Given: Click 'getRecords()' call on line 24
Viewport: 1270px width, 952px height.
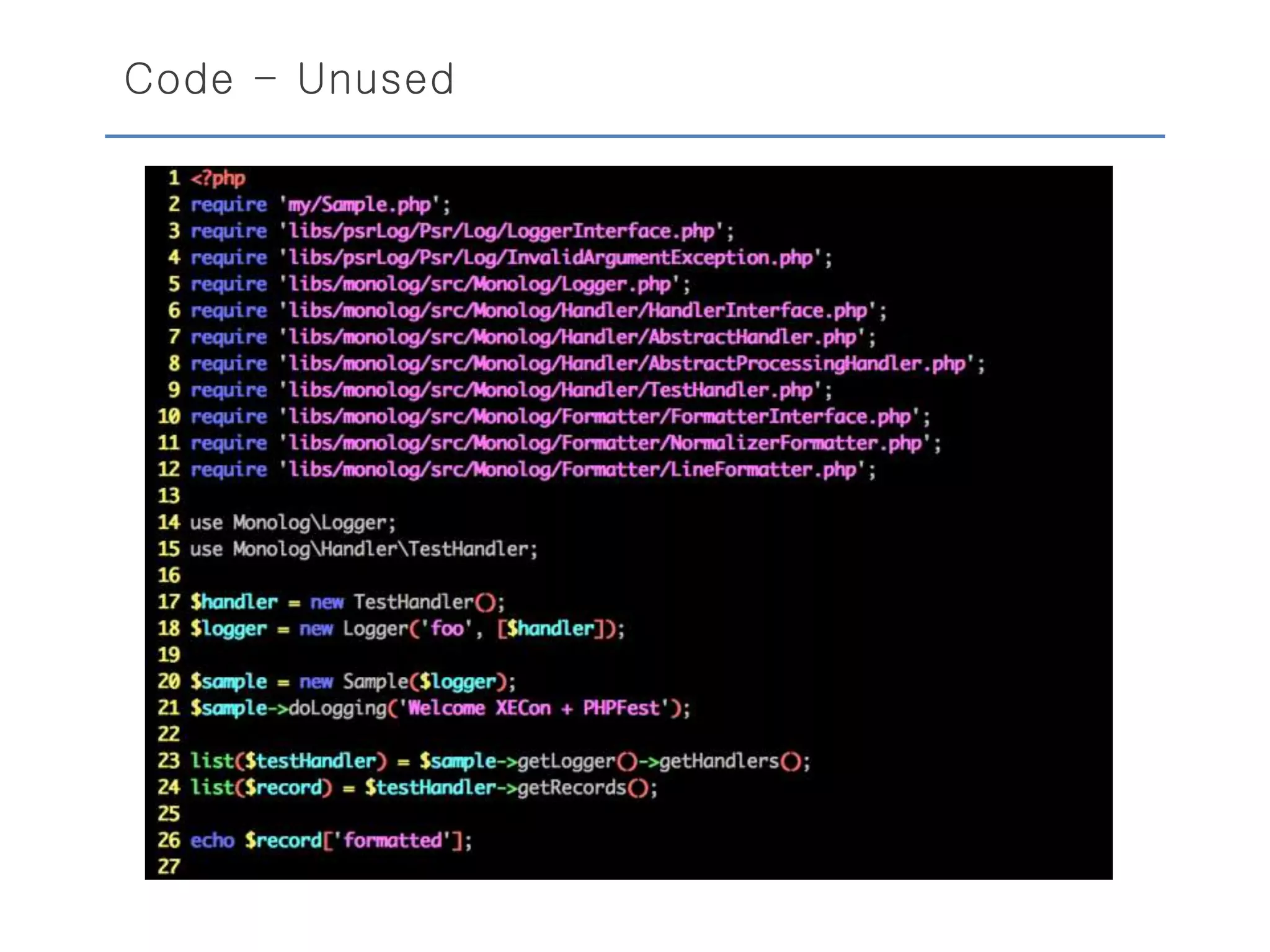Looking at the screenshot, I should click(583, 788).
